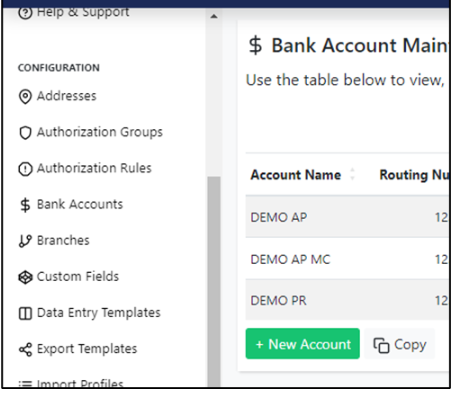Click the Authorization Groups shield icon
Viewport: 453px width, 393px height.
click(x=25, y=133)
